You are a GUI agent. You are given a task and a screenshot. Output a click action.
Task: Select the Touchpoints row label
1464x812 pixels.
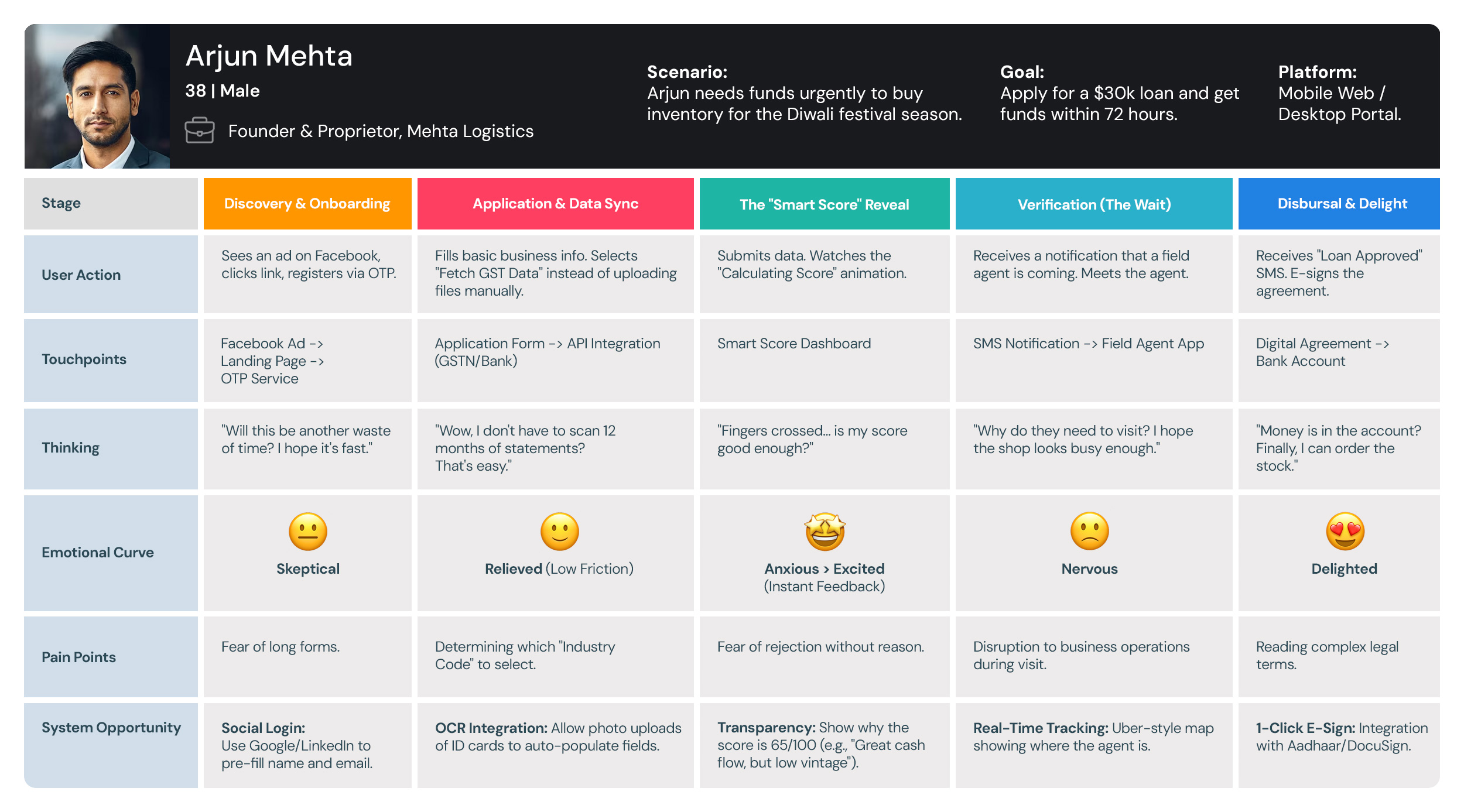tap(84, 359)
